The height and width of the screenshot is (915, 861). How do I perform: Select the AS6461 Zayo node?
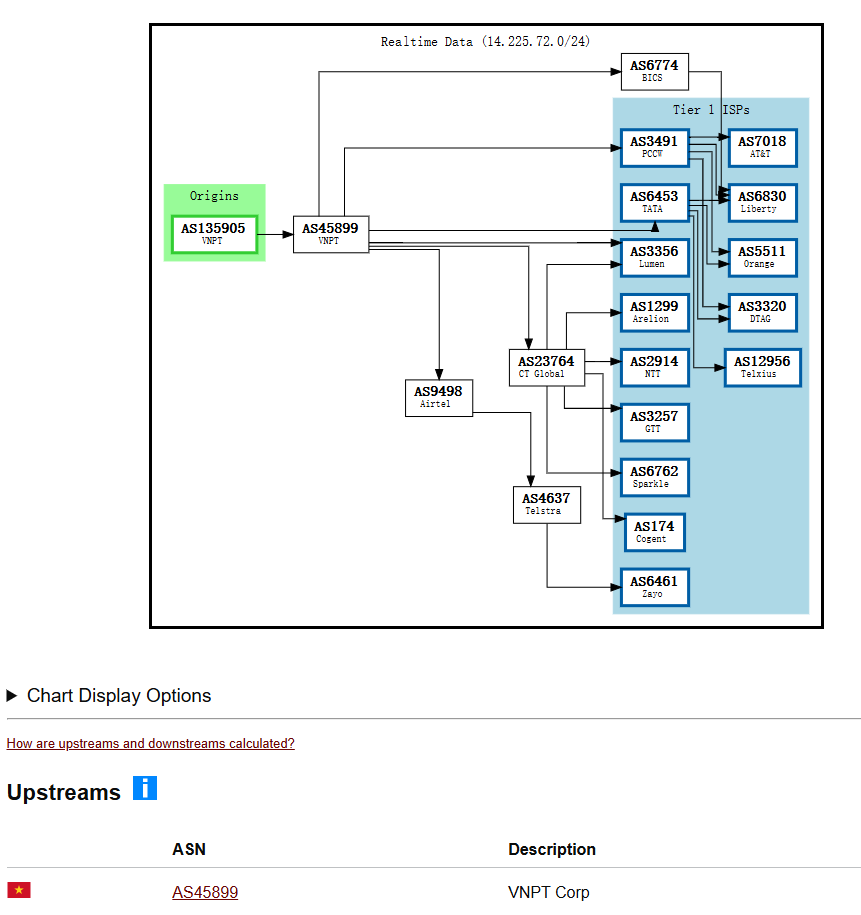(x=654, y=587)
